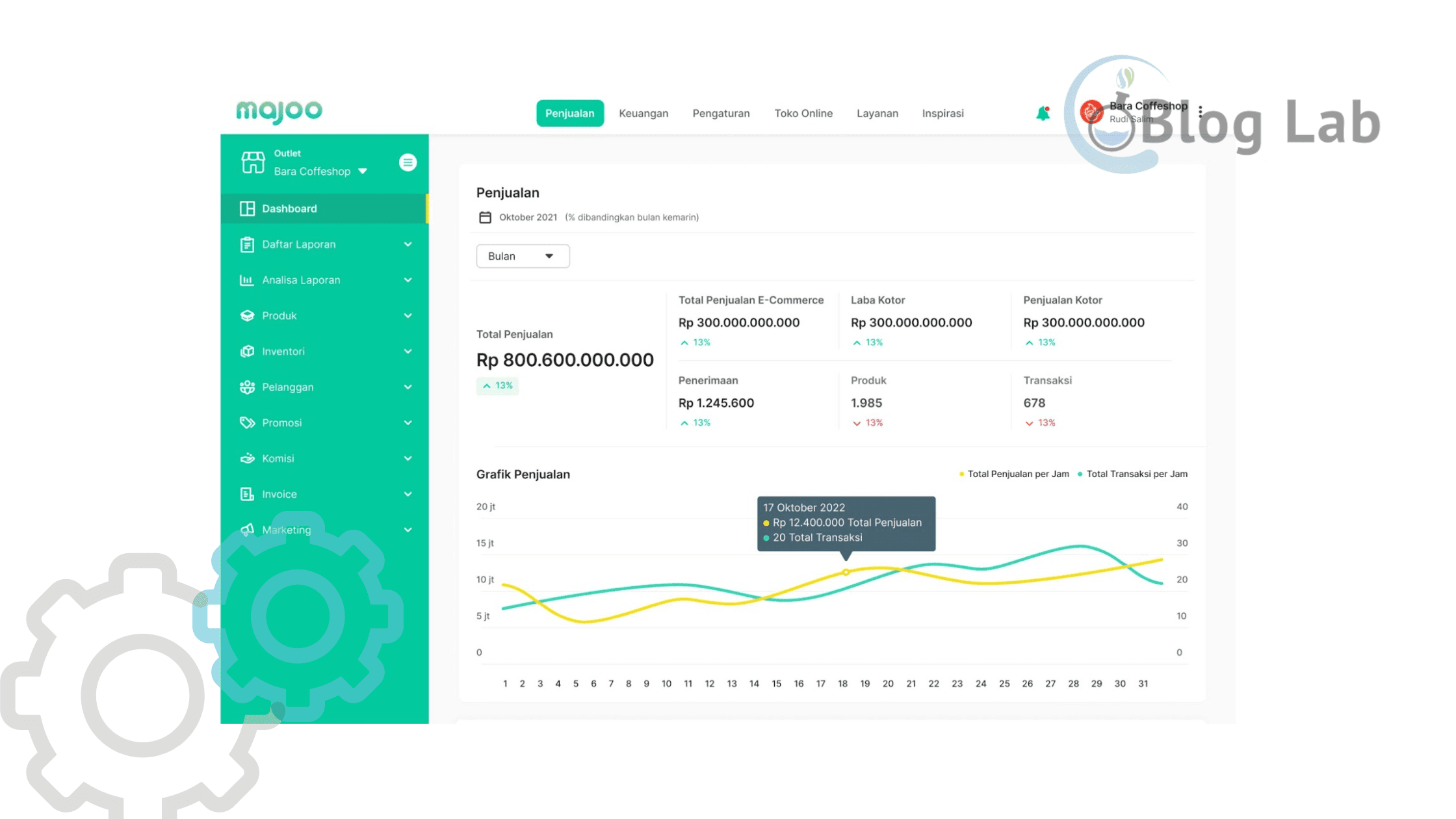1456x819 pixels.
Task: Click the Daftar Laporan menu label
Action: pos(299,244)
